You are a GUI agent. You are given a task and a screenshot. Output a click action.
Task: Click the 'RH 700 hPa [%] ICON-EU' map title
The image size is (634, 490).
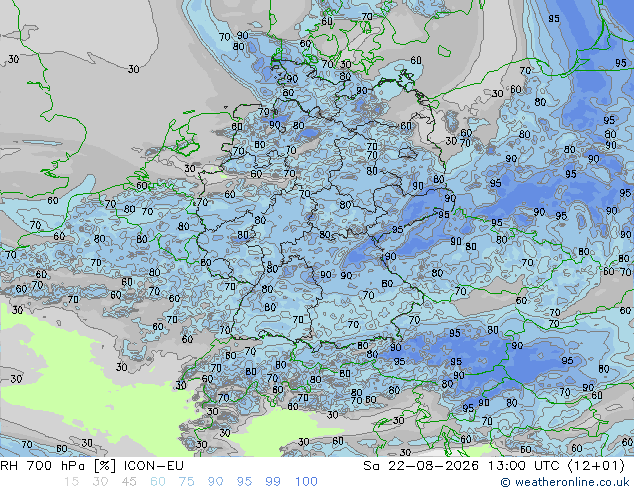tap(92, 466)
